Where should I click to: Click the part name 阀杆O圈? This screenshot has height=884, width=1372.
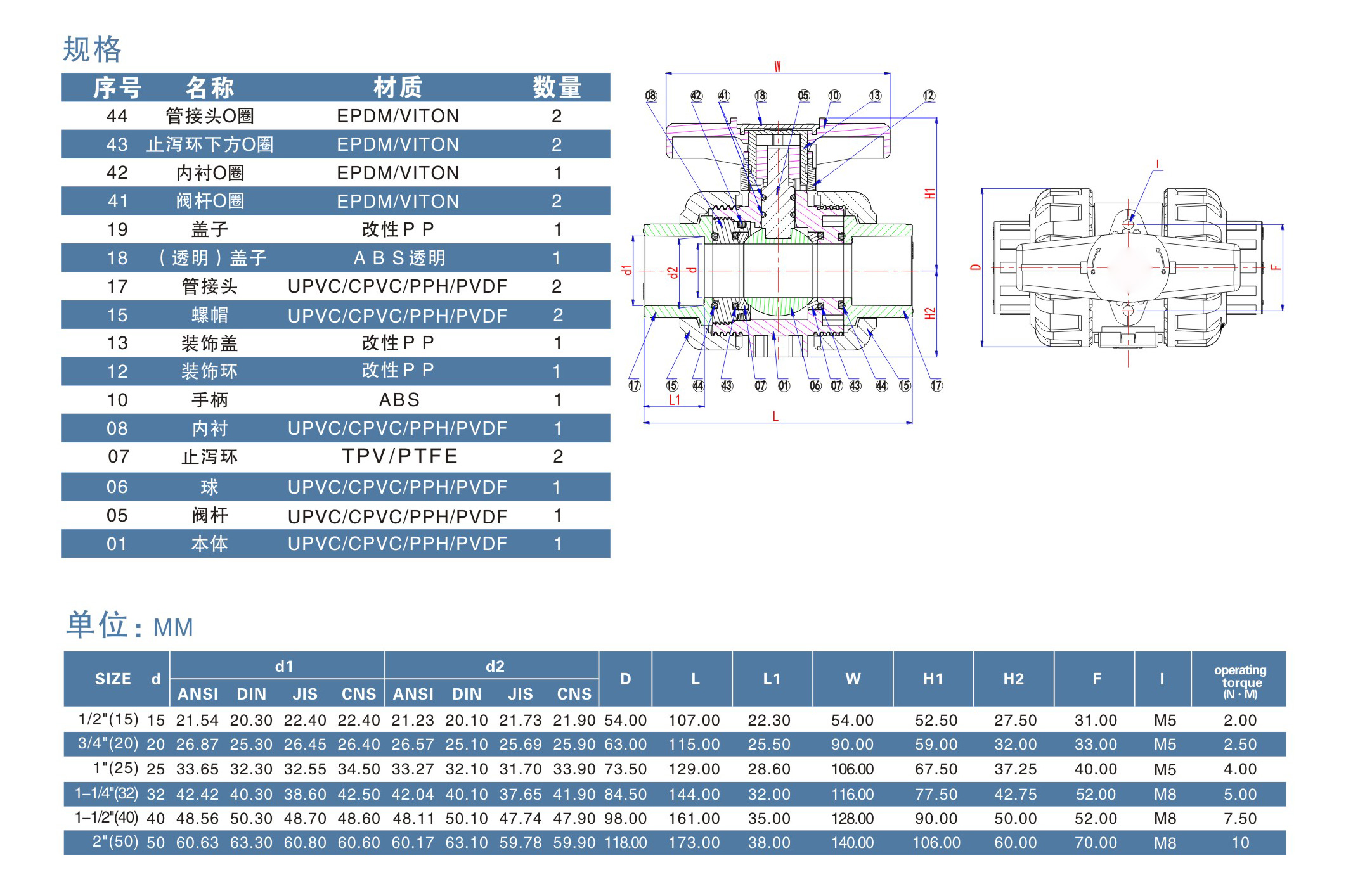click(210, 201)
